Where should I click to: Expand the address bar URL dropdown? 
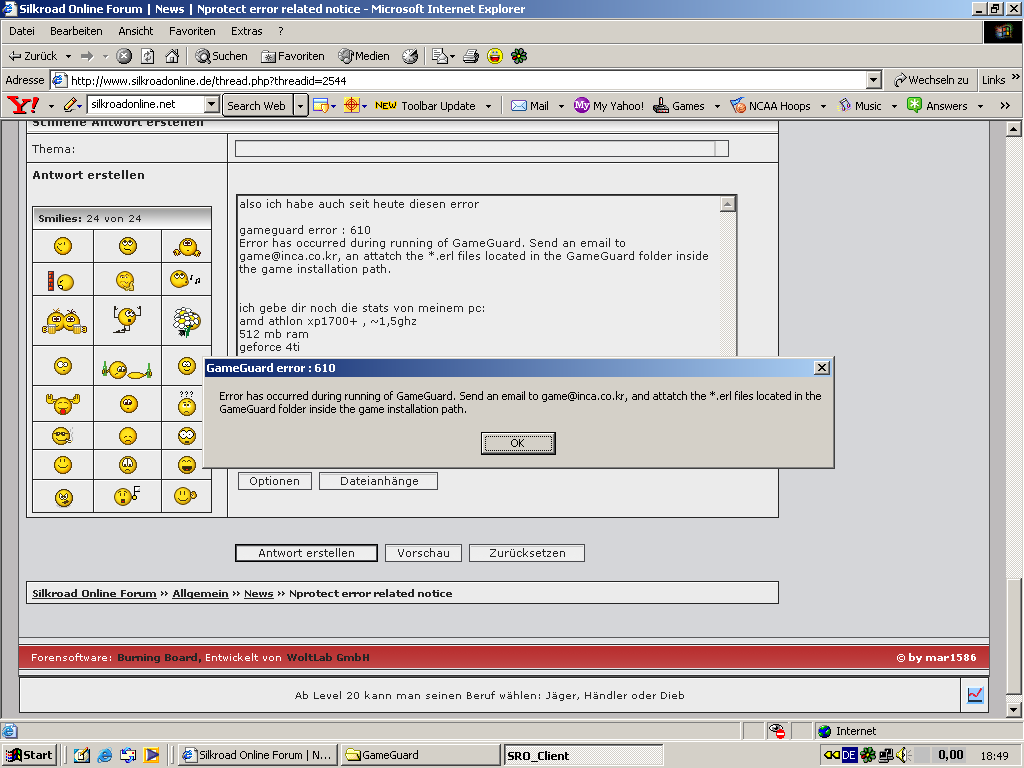tap(873, 80)
